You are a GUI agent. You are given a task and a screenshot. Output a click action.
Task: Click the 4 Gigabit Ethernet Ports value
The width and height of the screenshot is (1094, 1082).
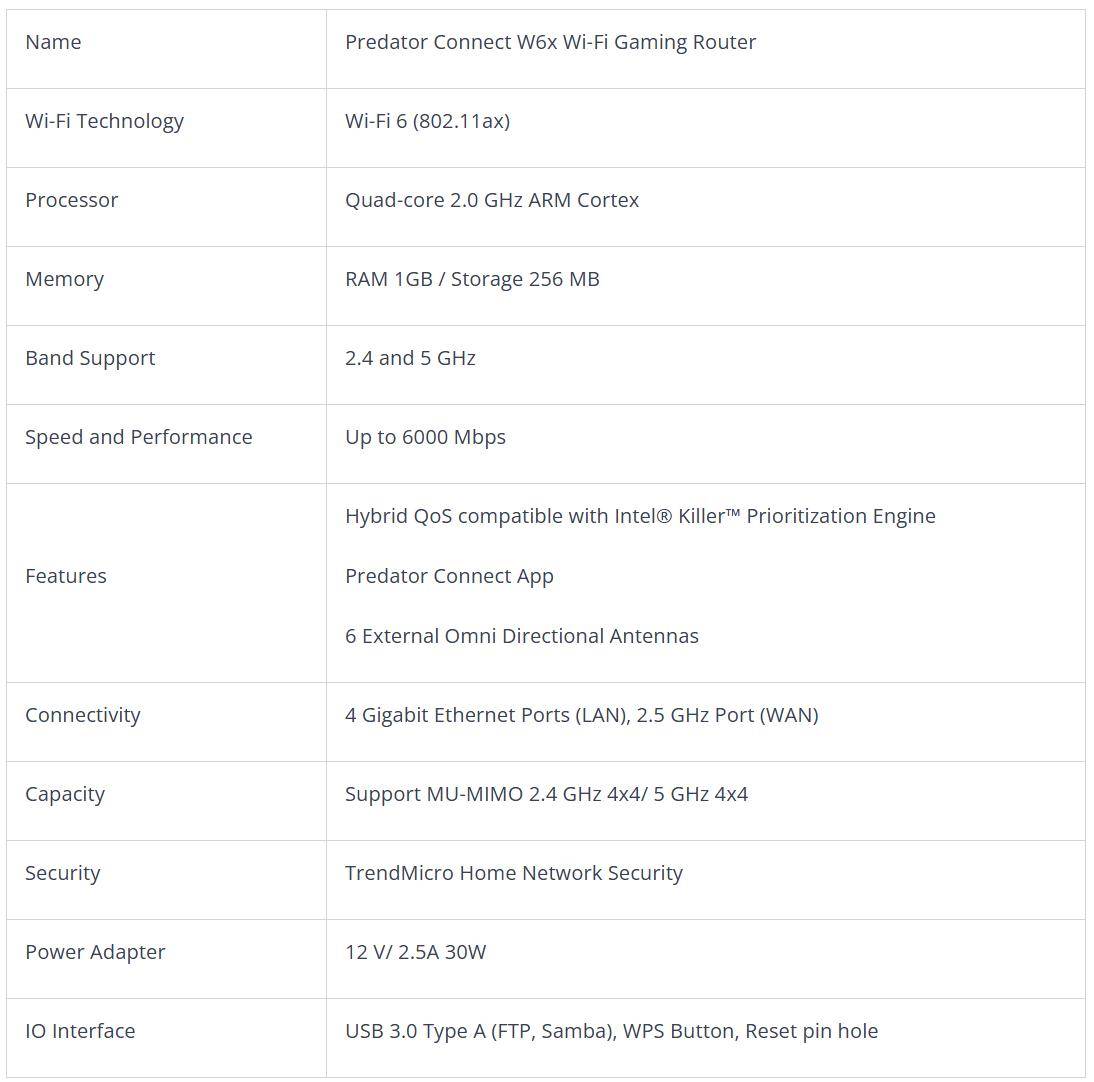(581, 715)
